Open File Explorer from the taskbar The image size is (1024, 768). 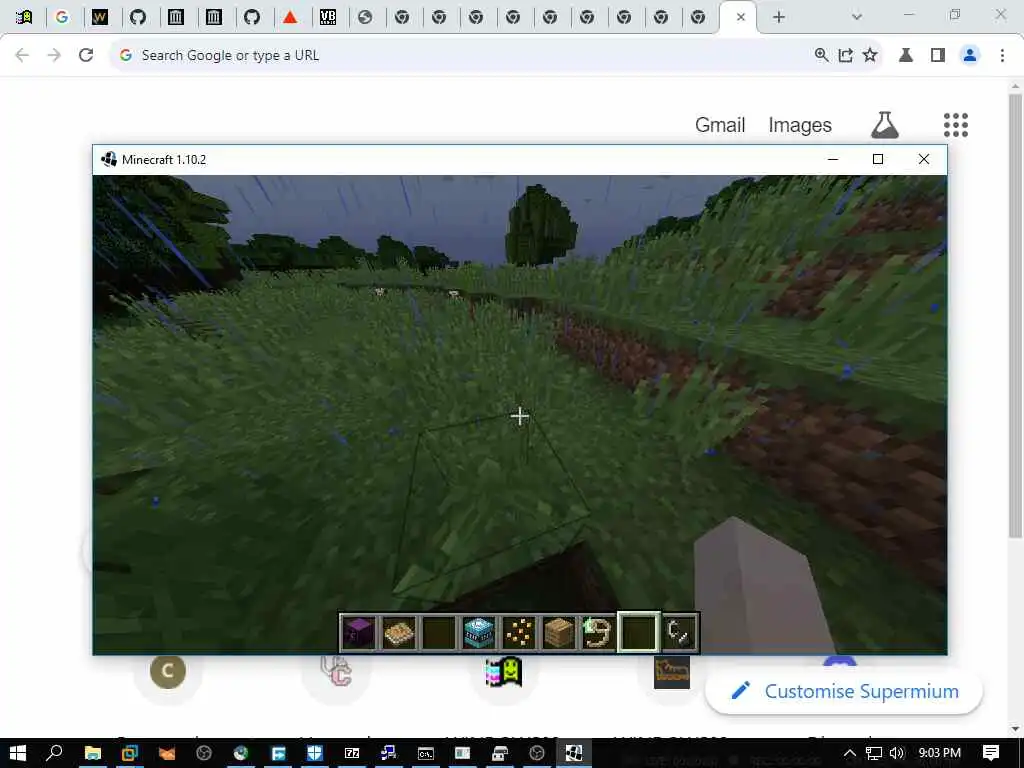click(x=93, y=753)
